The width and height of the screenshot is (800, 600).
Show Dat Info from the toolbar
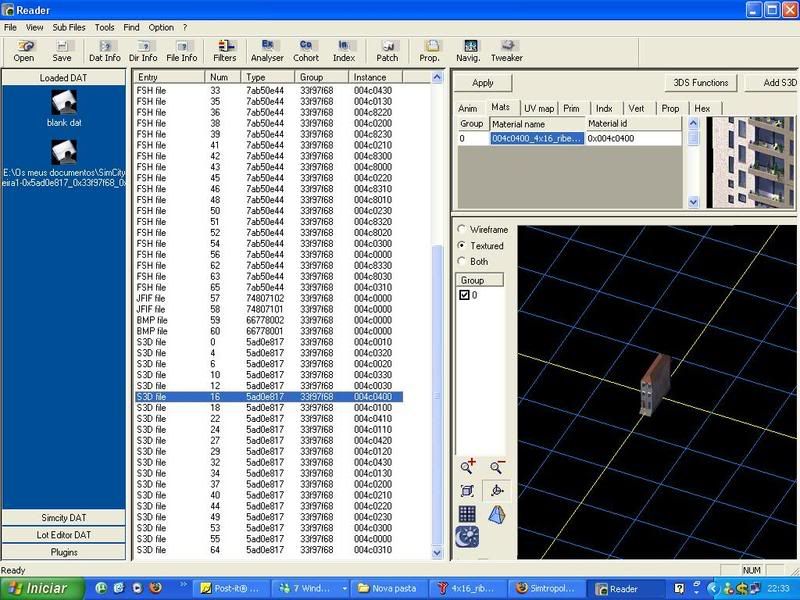(x=105, y=51)
